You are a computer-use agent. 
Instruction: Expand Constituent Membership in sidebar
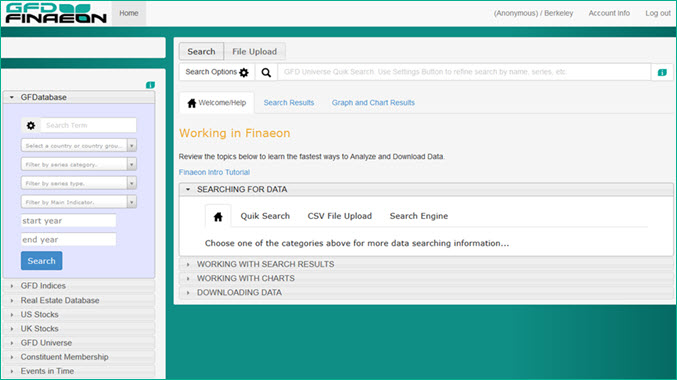coord(79,357)
